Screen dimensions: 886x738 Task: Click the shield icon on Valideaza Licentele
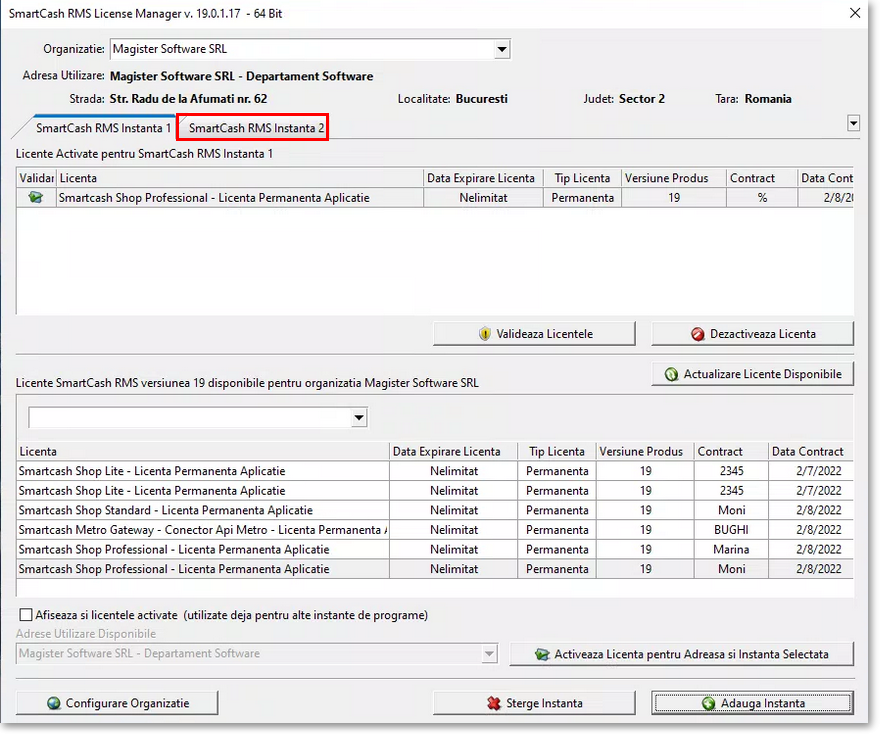pos(484,334)
